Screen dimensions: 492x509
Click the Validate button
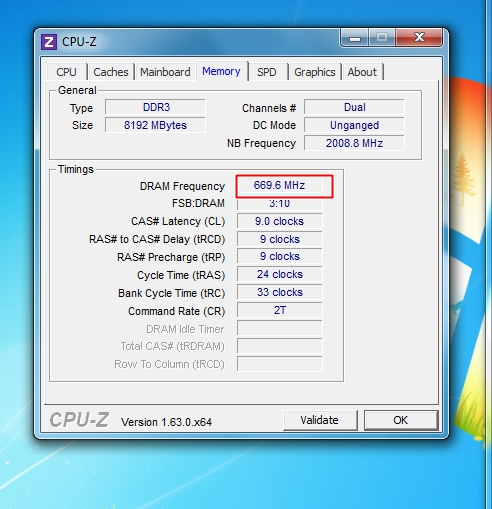pos(320,420)
